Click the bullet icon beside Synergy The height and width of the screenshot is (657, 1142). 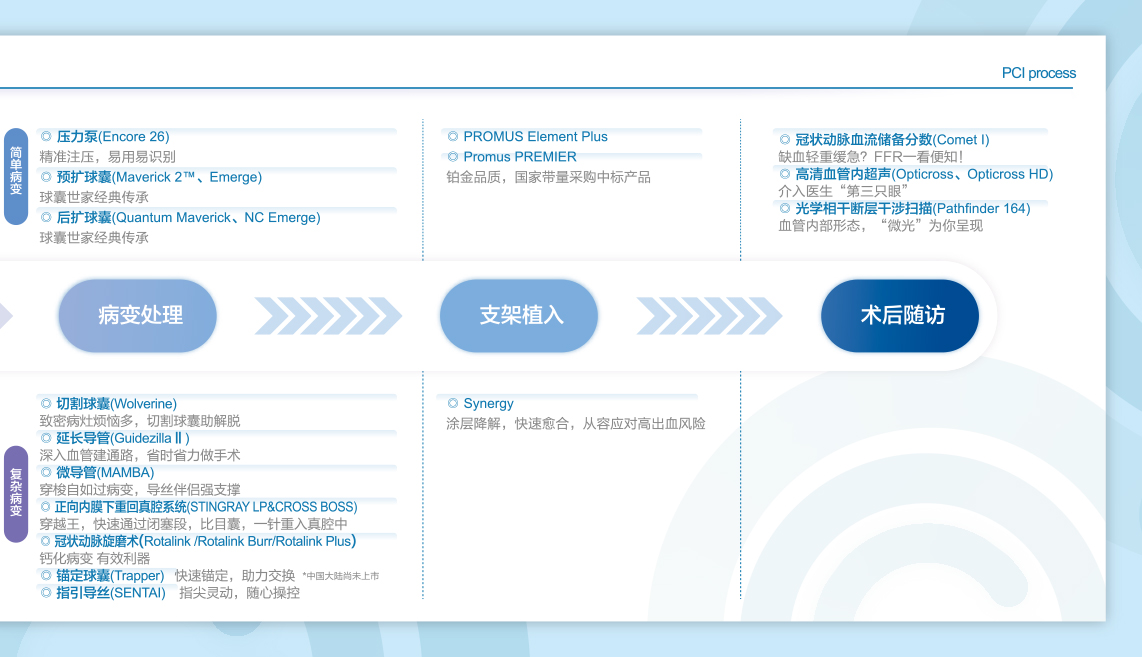(452, 404)
